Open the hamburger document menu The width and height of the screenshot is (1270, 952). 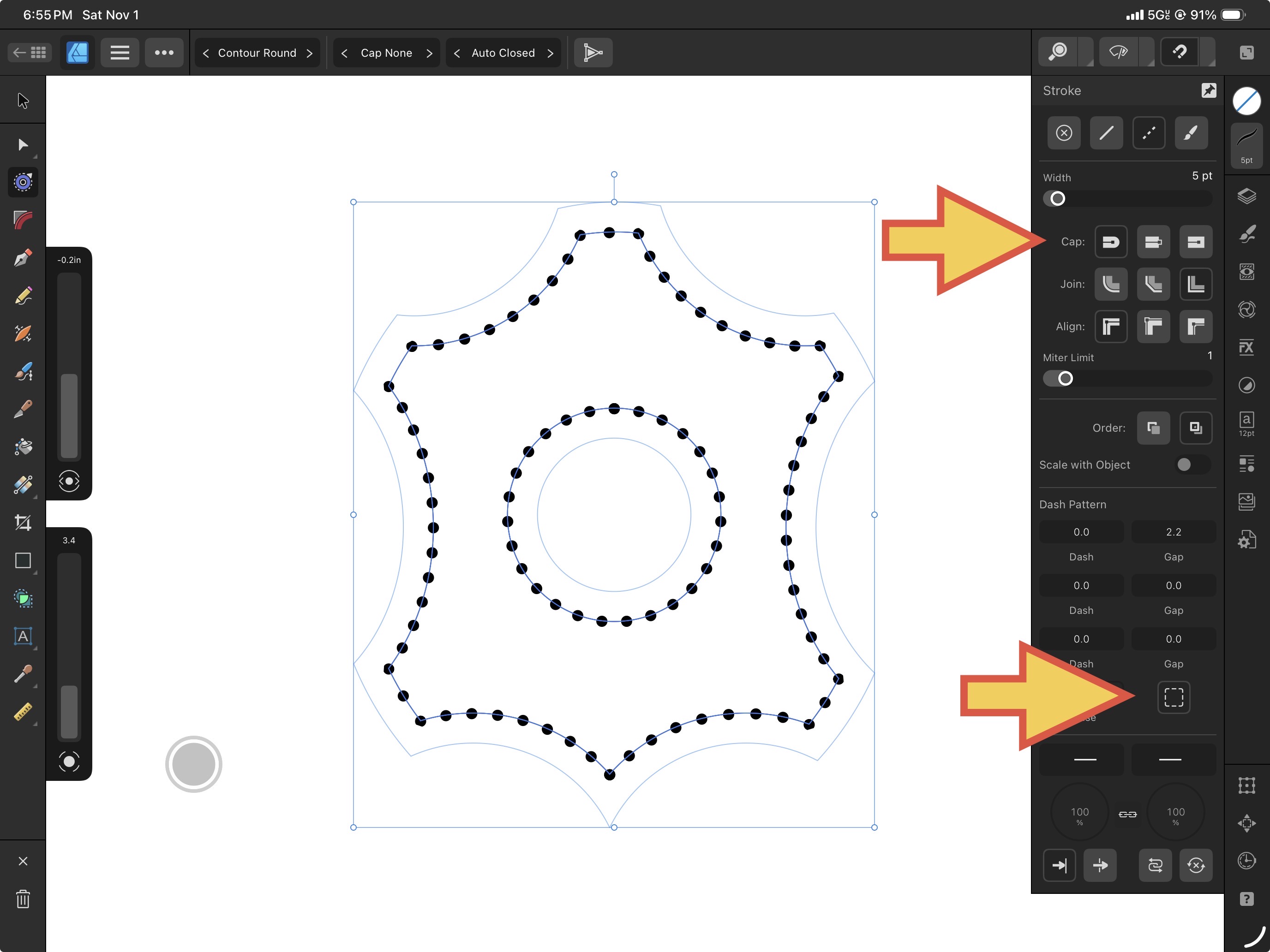[x=120, y=53]
